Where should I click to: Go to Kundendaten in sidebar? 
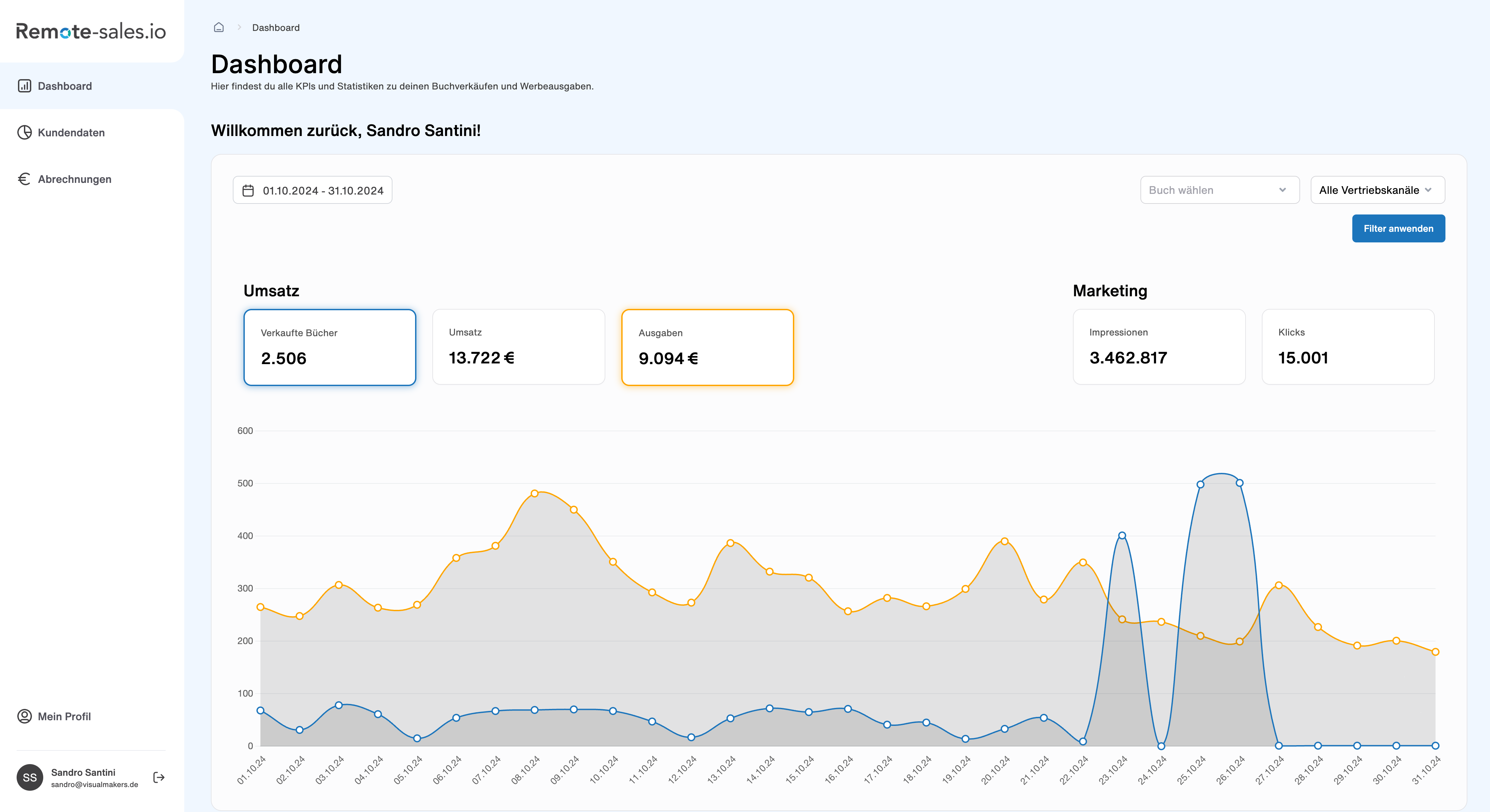(x=71, y=132)
